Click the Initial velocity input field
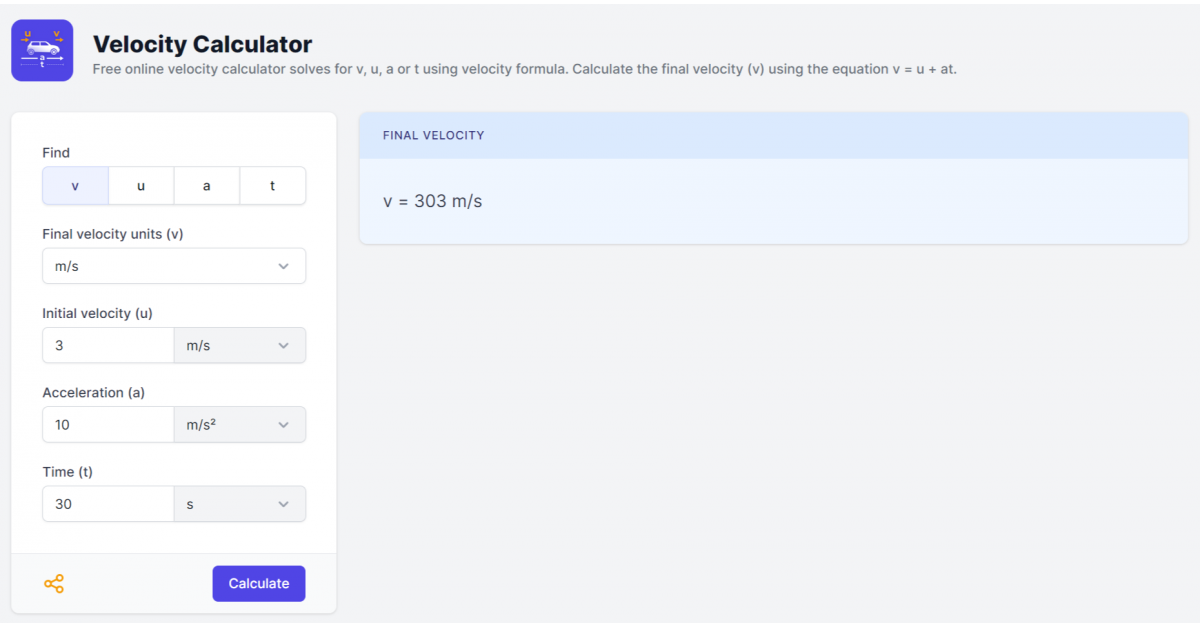Image resolution: width=1200 pixels, height=628 pixels. (108, 345)
